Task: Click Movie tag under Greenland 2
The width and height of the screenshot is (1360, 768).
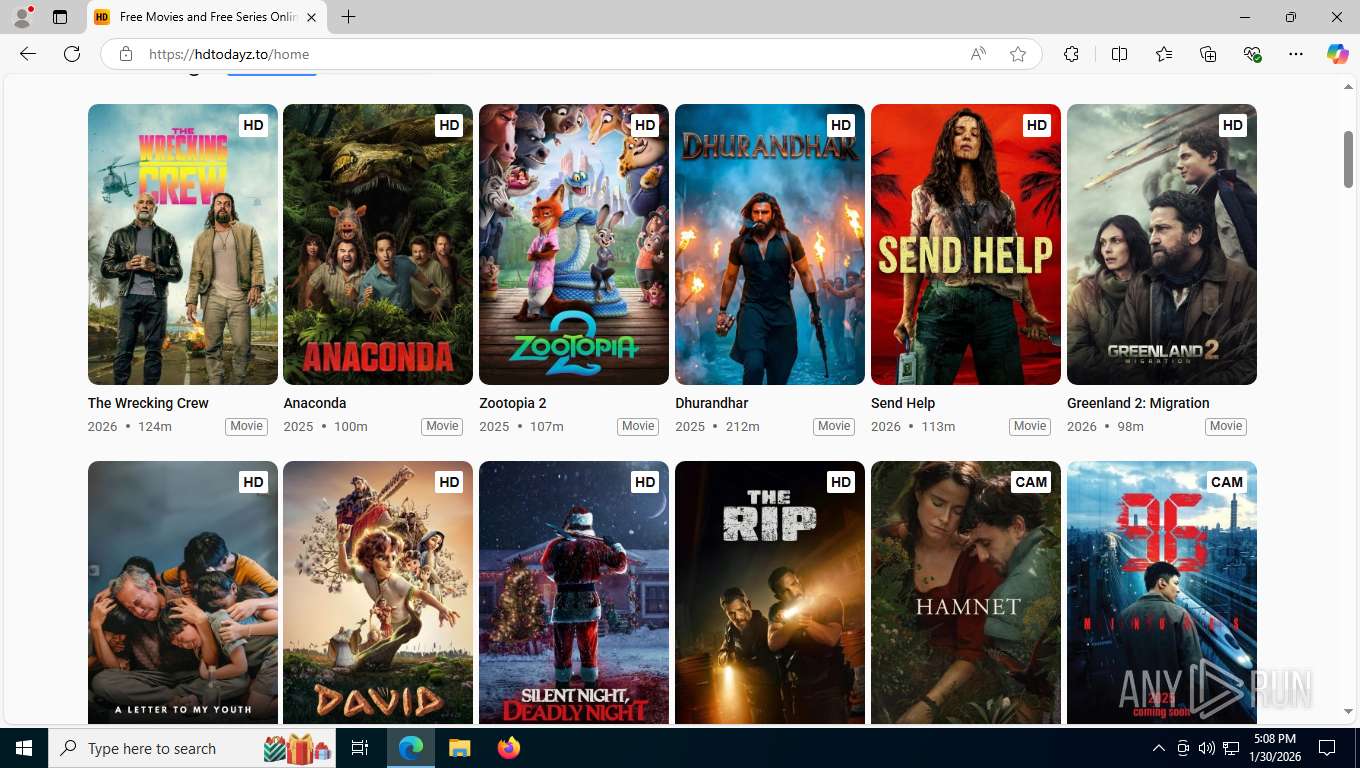Action: [x=1226, y=426]
